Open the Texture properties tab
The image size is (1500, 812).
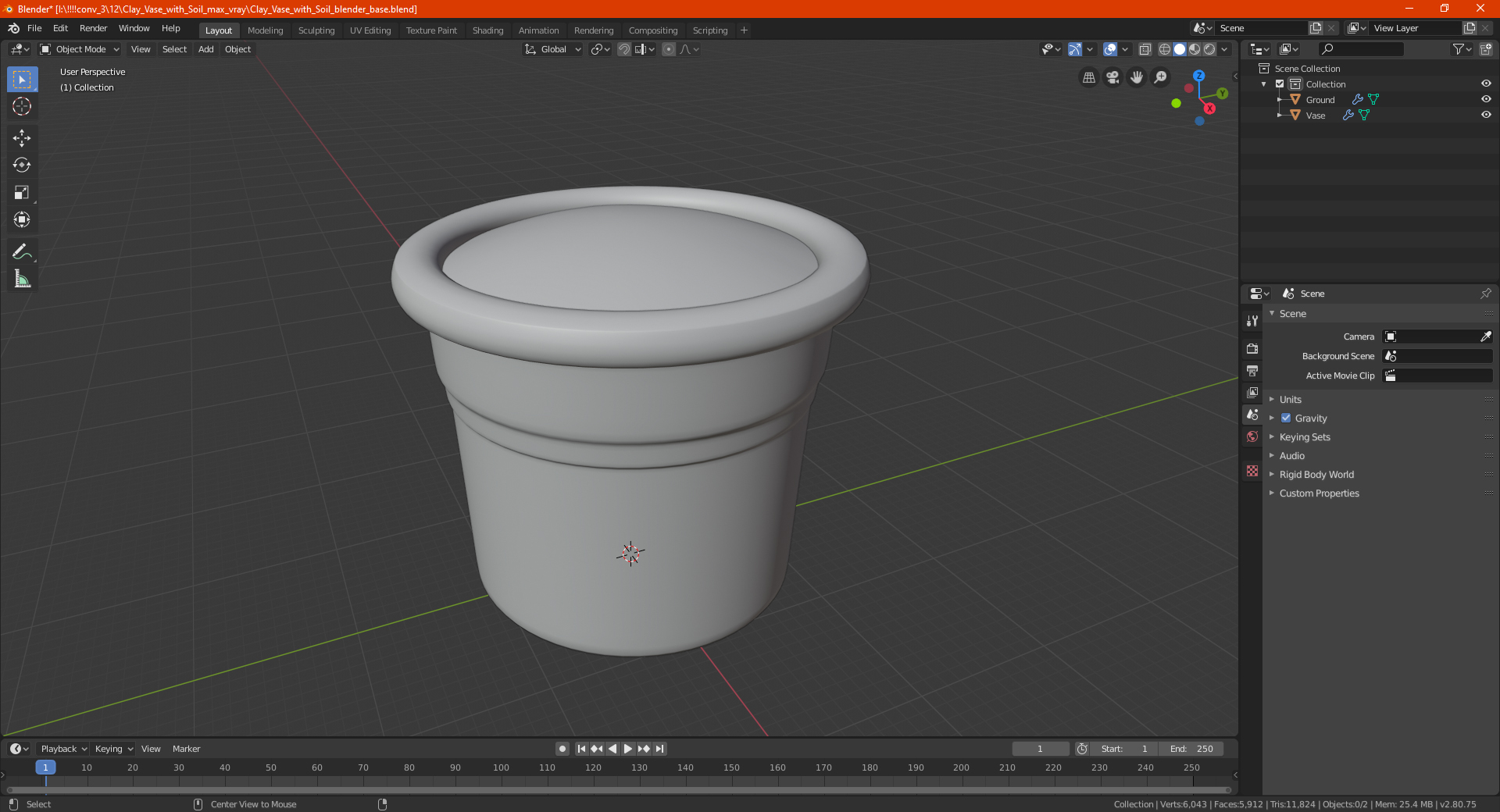tap(1252, 471)
